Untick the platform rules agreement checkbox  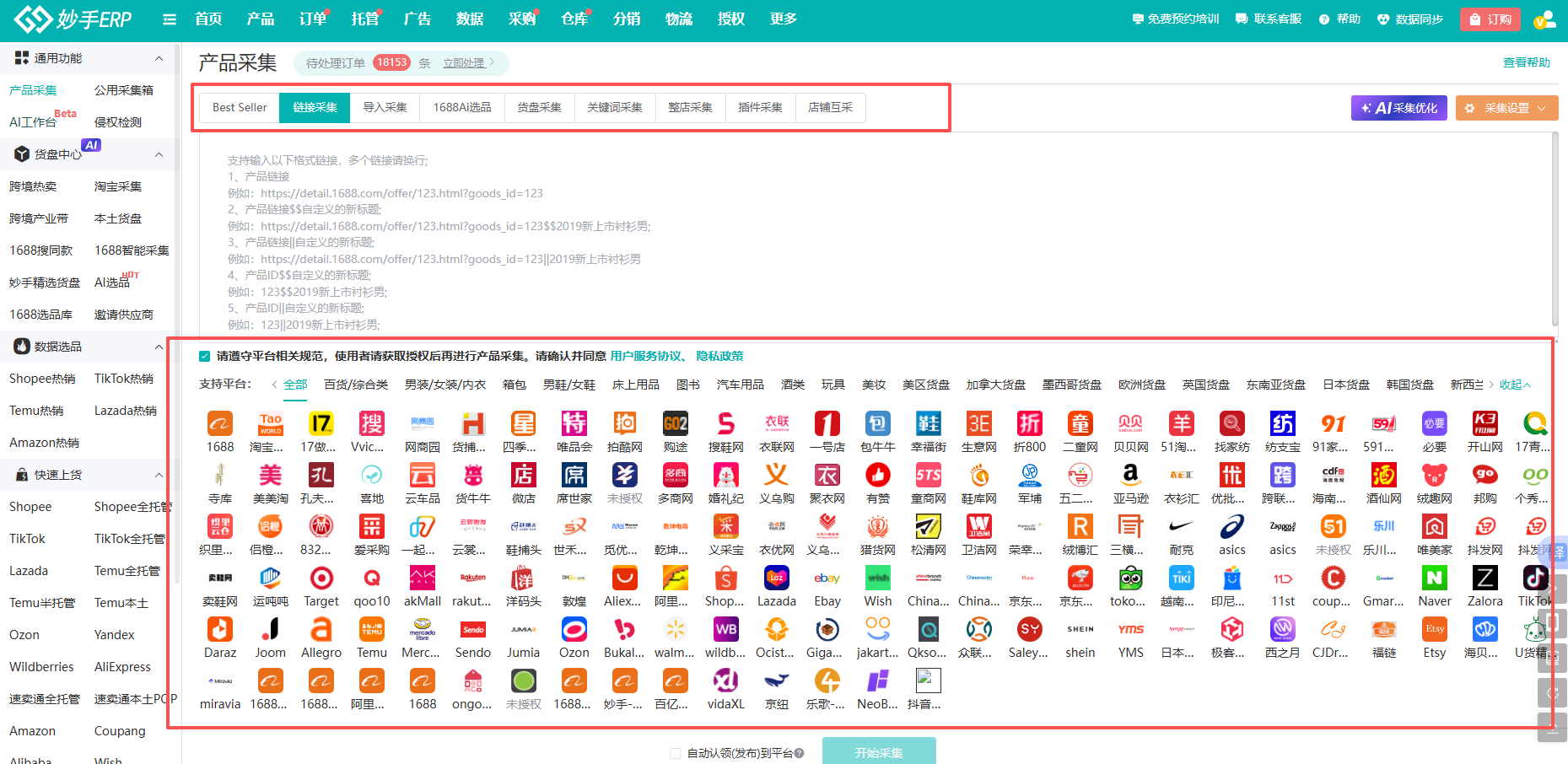tap(204, 357)
